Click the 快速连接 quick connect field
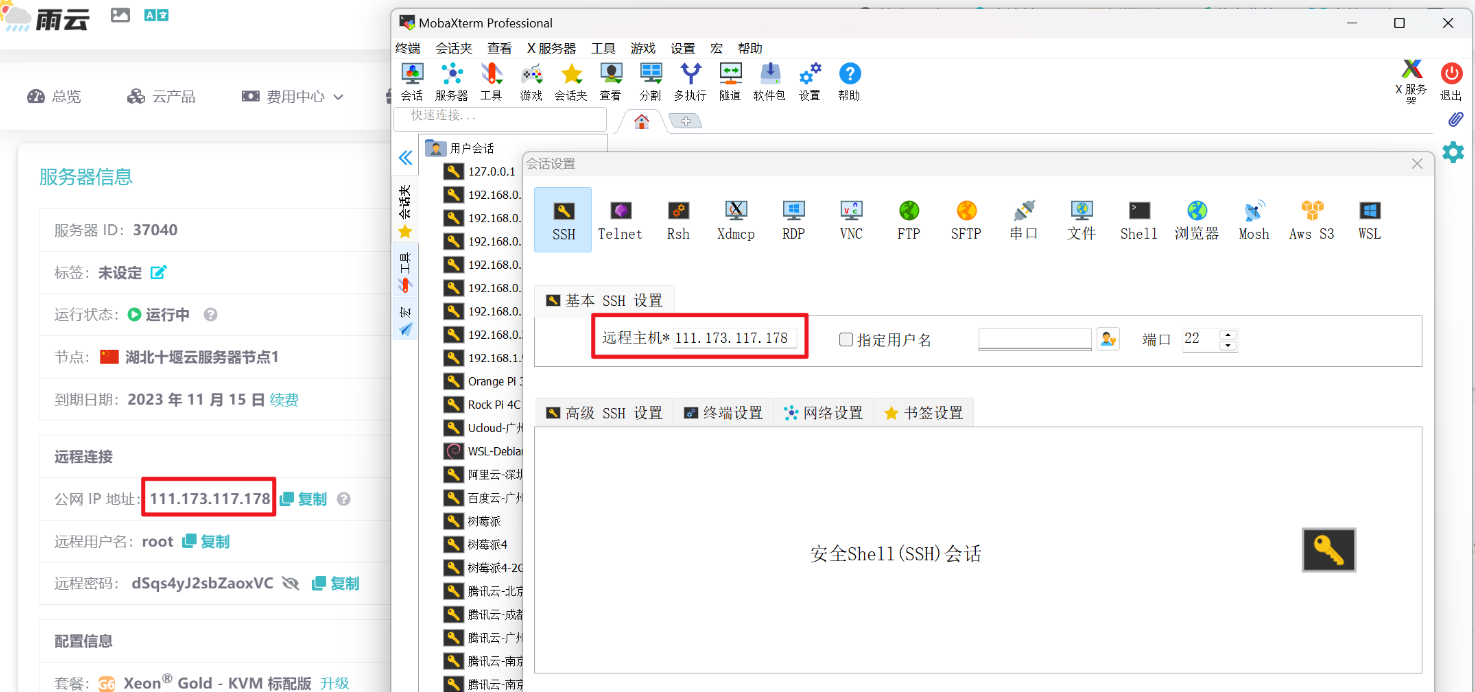Screen dimensions: 1475x692 [x=502, y=118]
